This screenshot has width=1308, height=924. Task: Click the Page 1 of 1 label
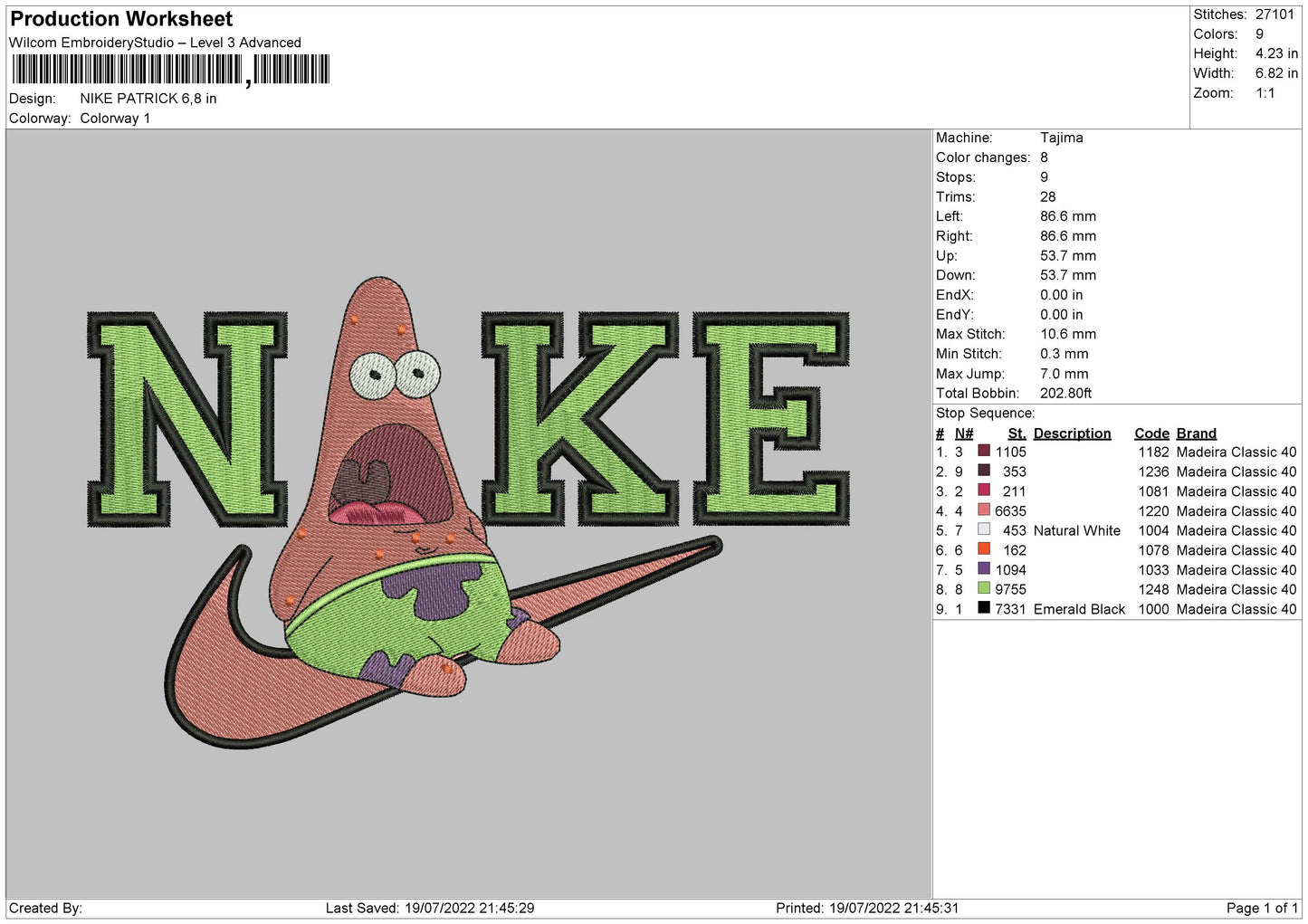click(x=1262, y=908)
